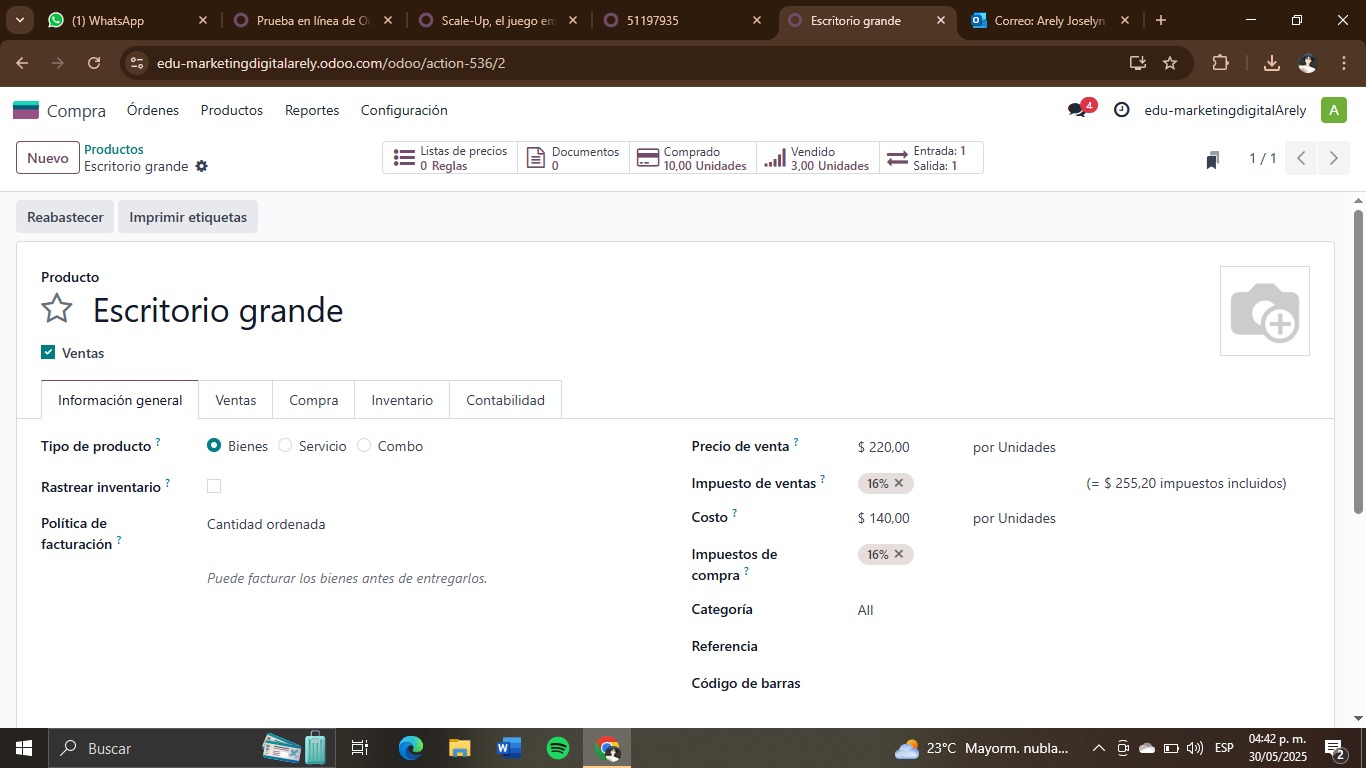Expand the Configuración menu
The image size is (1366, 768).
coord(404,110)
